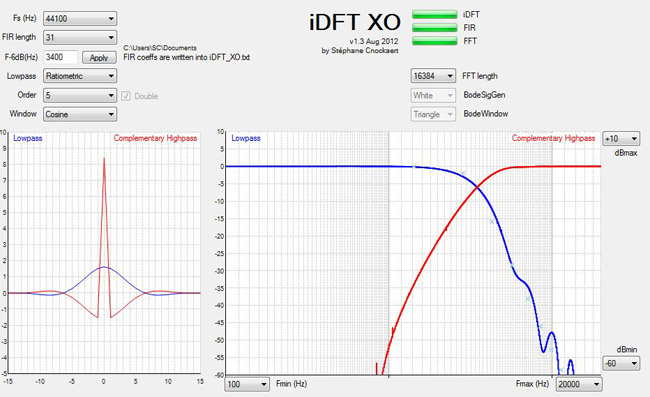Click the blue Lowpass legend in impulse plot

click(28, 138)
